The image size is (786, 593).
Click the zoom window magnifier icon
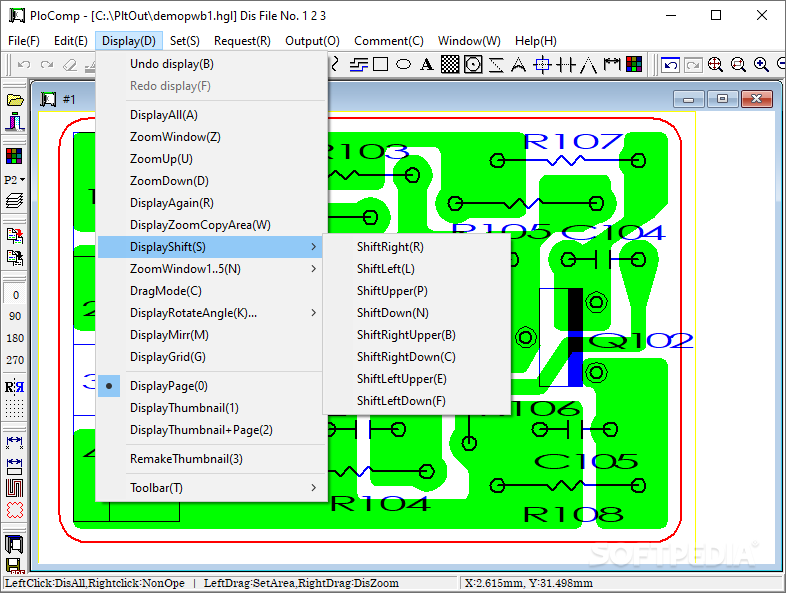point(738,65)
